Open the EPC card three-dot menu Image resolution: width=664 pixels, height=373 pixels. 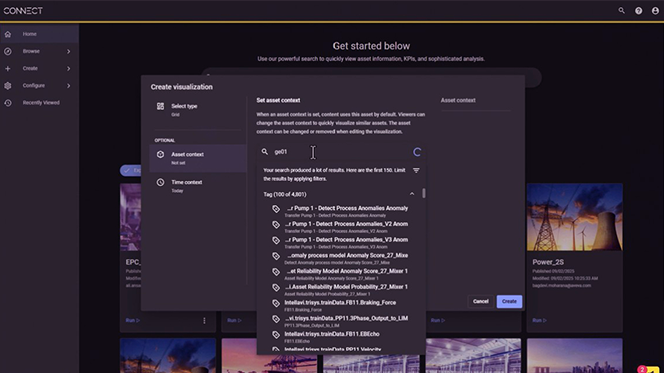point(204,321)
